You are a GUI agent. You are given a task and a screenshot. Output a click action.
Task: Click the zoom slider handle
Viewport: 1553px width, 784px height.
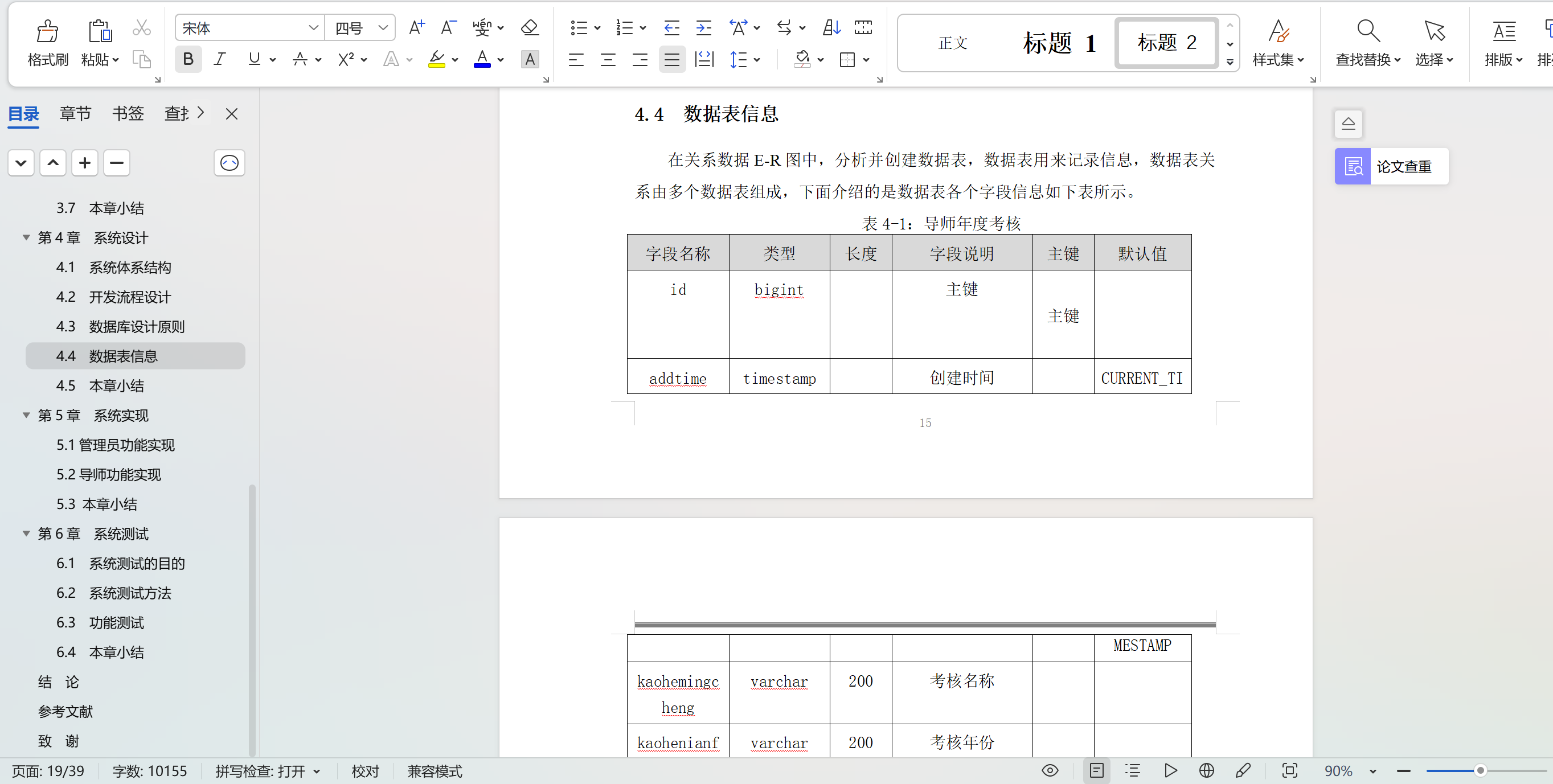tap(1480, 770)
